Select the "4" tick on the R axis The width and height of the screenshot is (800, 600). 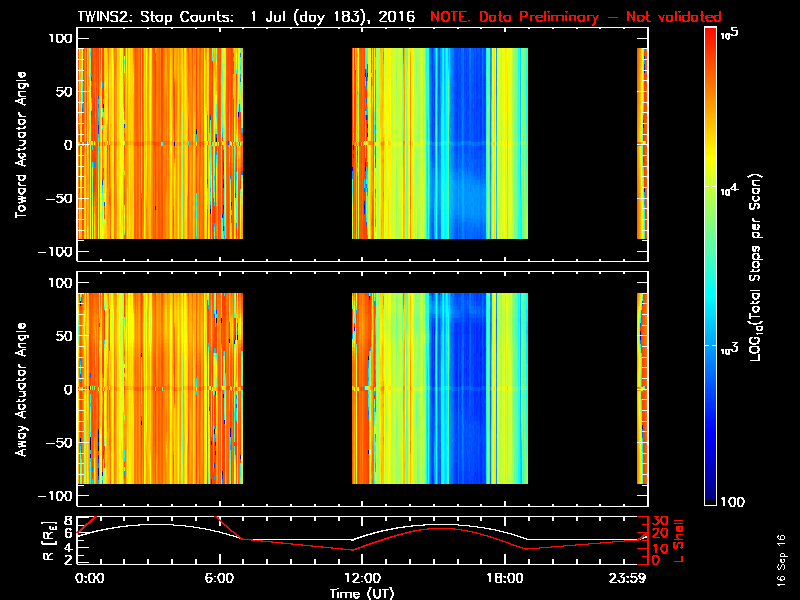click(x=66, y=547)
